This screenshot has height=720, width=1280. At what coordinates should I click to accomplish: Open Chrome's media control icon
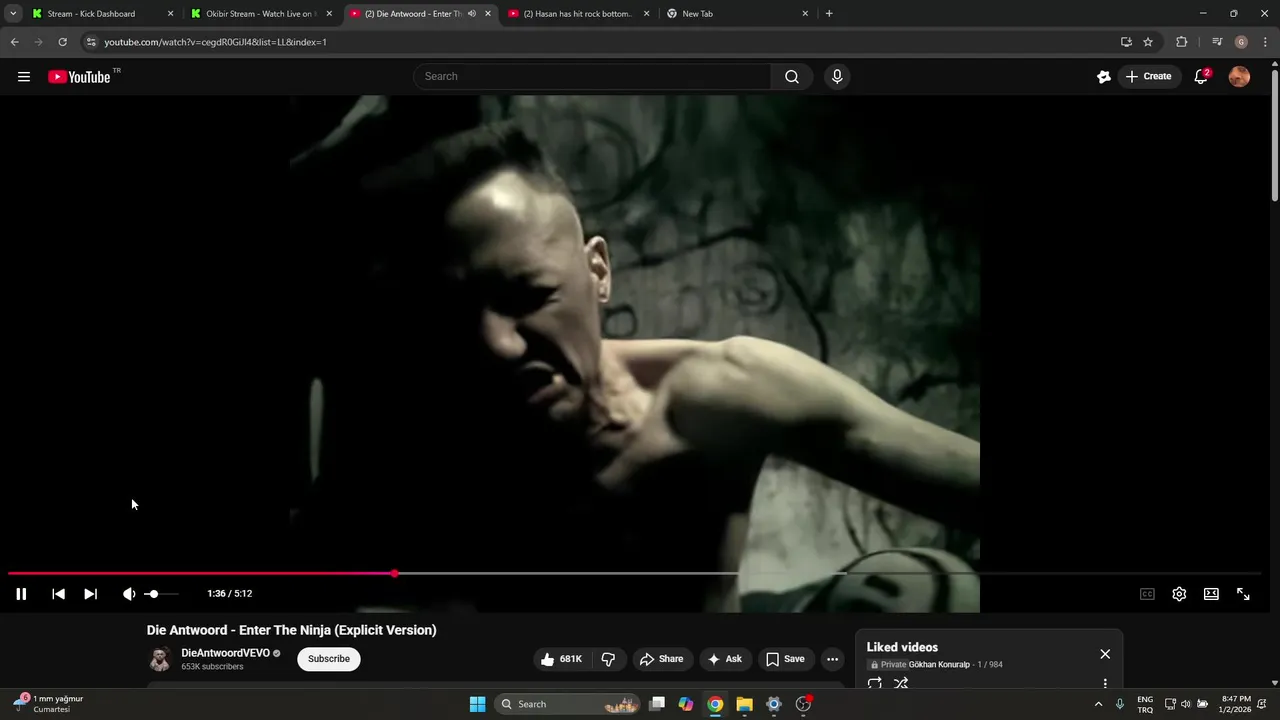coord(1217,42)
